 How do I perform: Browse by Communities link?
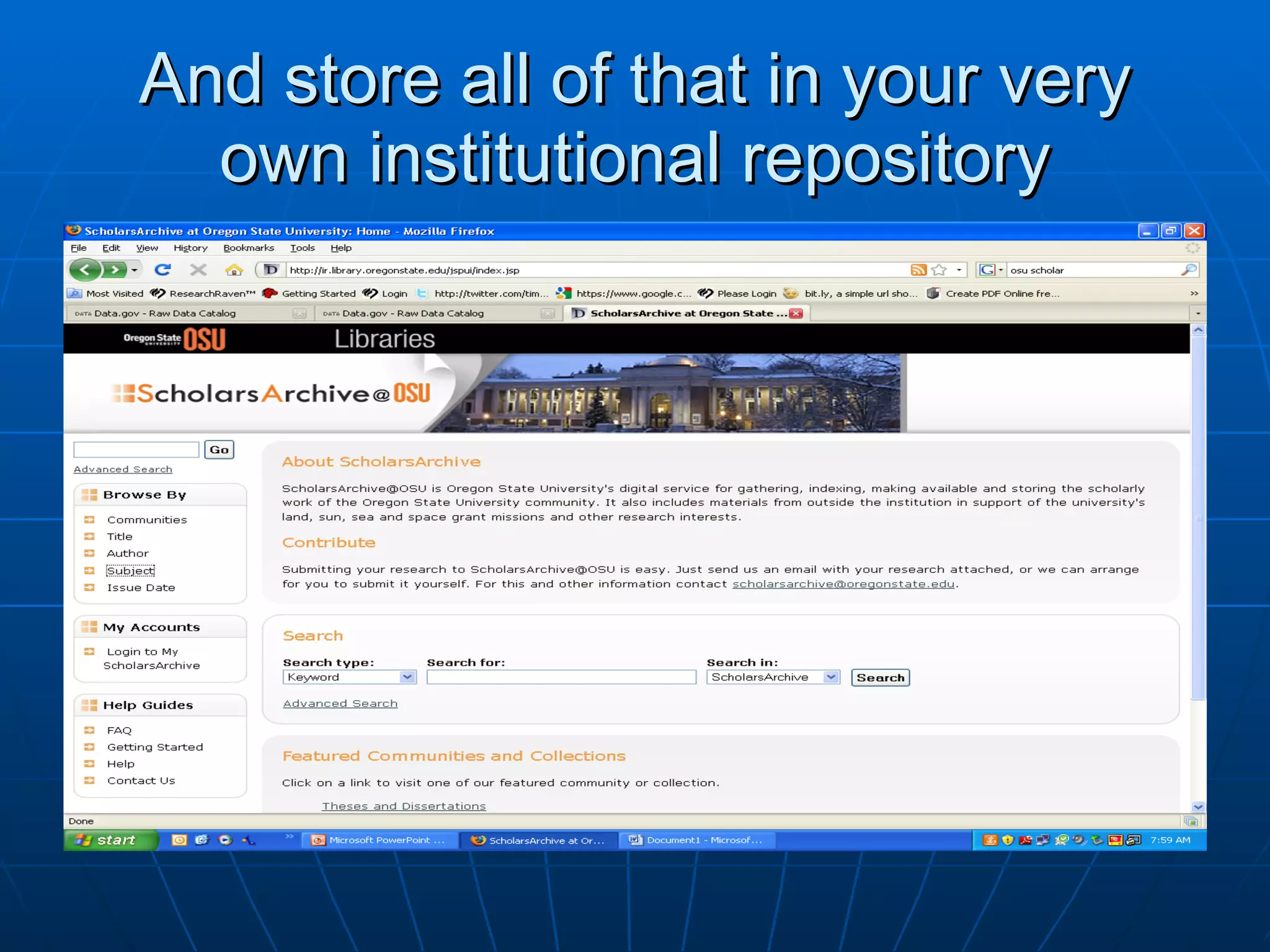(147, 519)
